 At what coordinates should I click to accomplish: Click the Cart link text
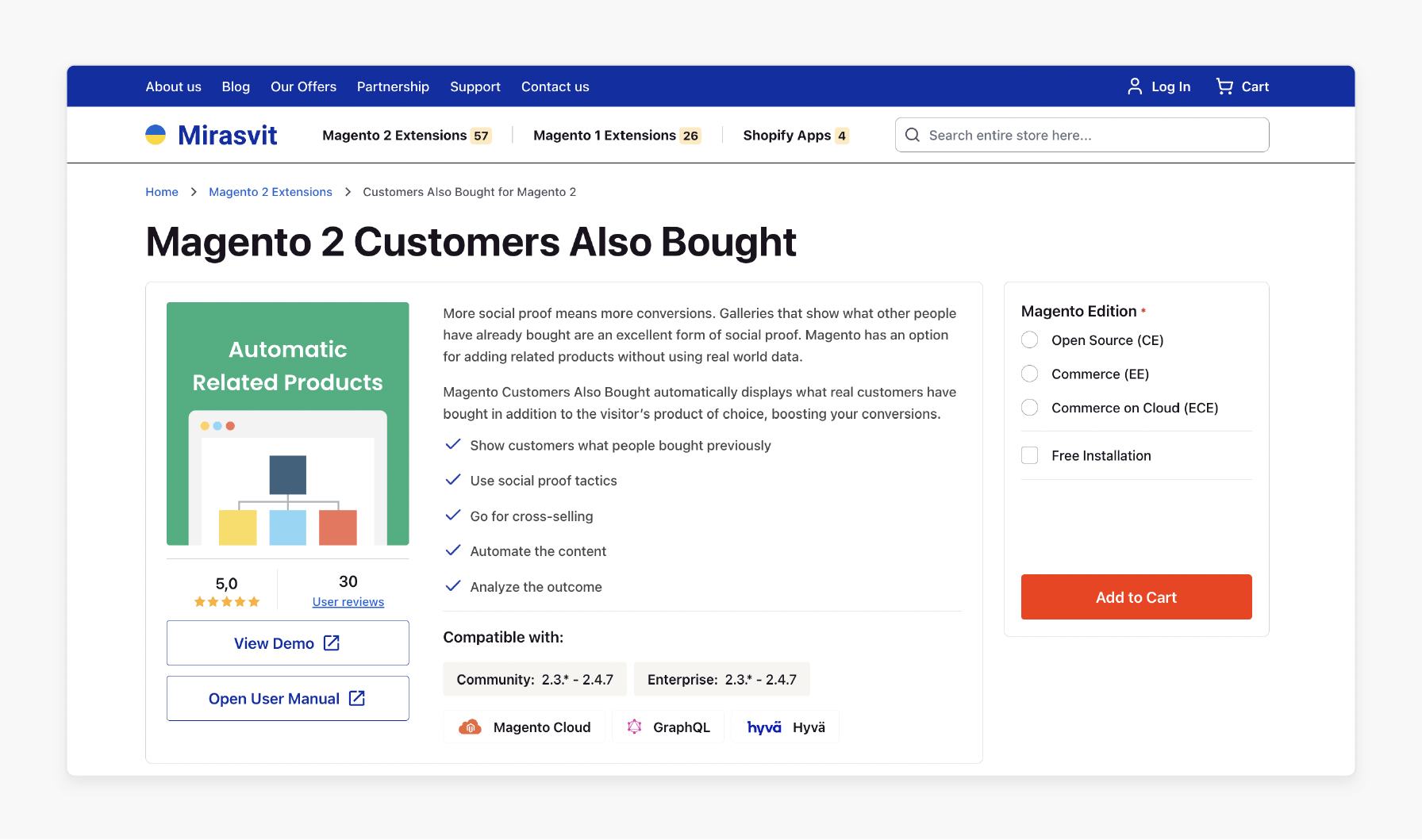click(1255, 86)
